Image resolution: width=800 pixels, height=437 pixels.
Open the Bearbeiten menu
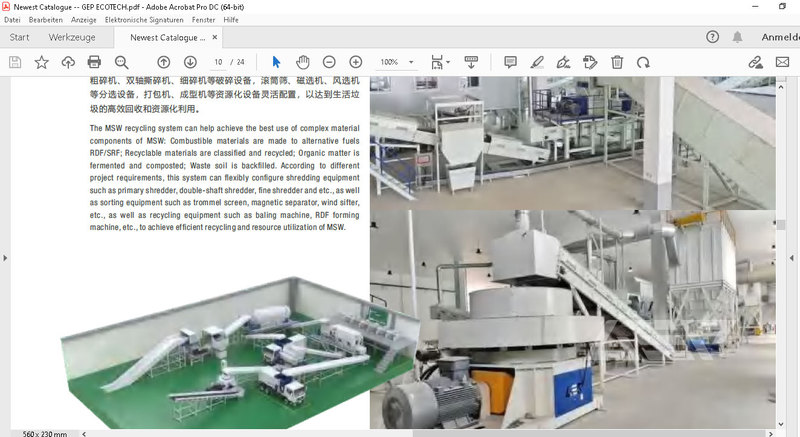[x=47, y=19]
